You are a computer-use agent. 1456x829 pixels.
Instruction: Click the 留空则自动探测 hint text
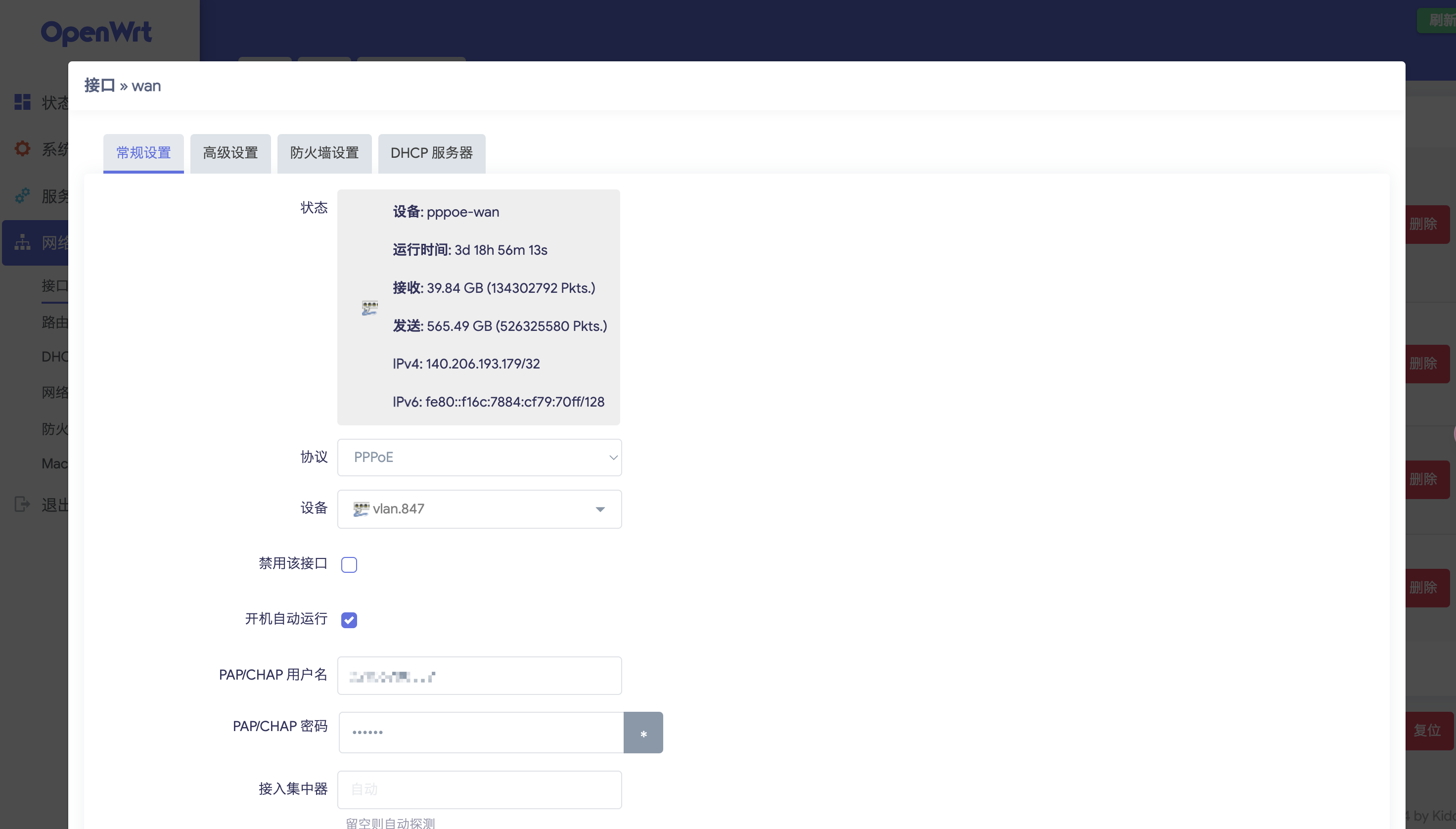(x=390, y=823)
